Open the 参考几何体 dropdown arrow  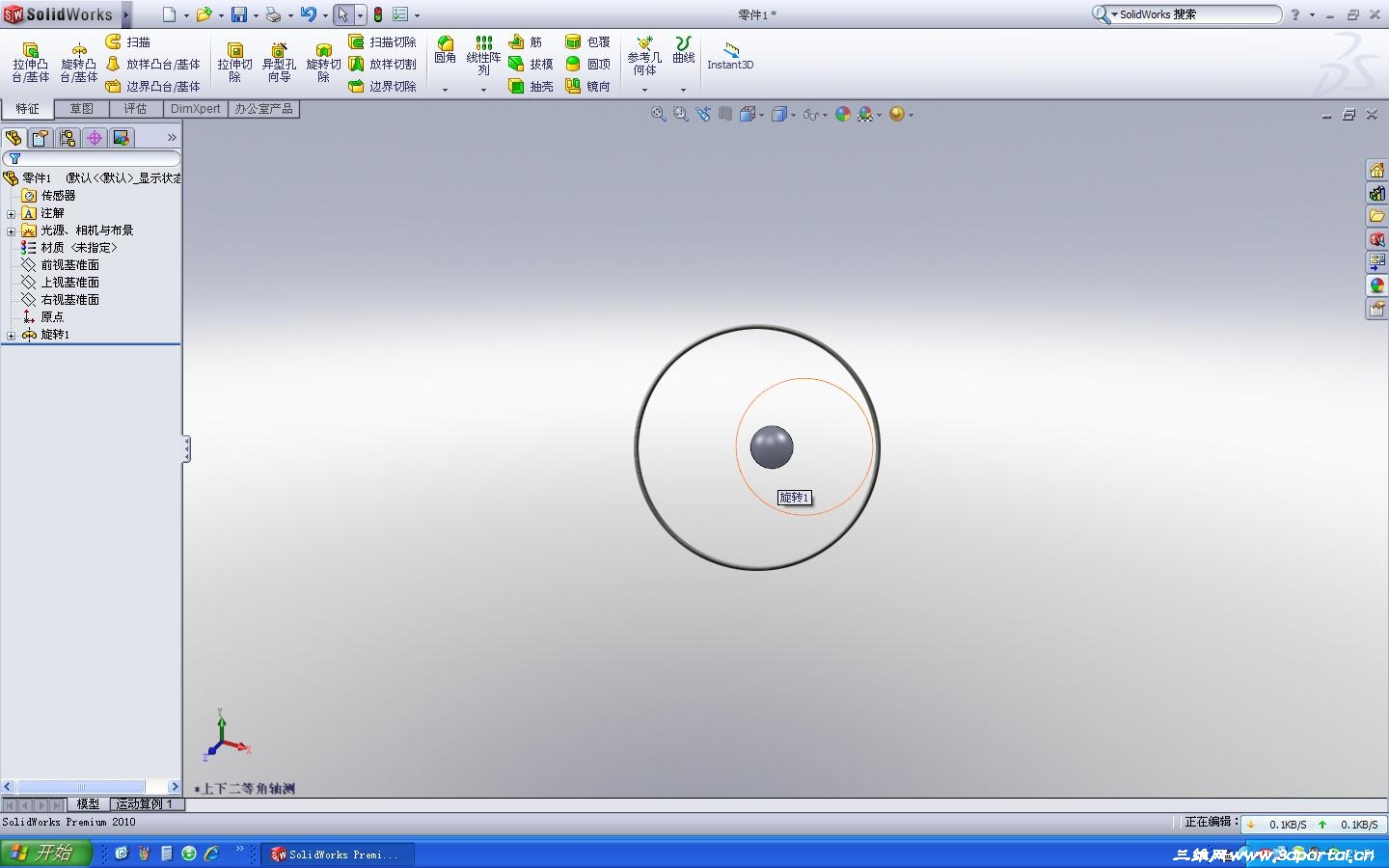pyautogui.click(x=644, y=90)
